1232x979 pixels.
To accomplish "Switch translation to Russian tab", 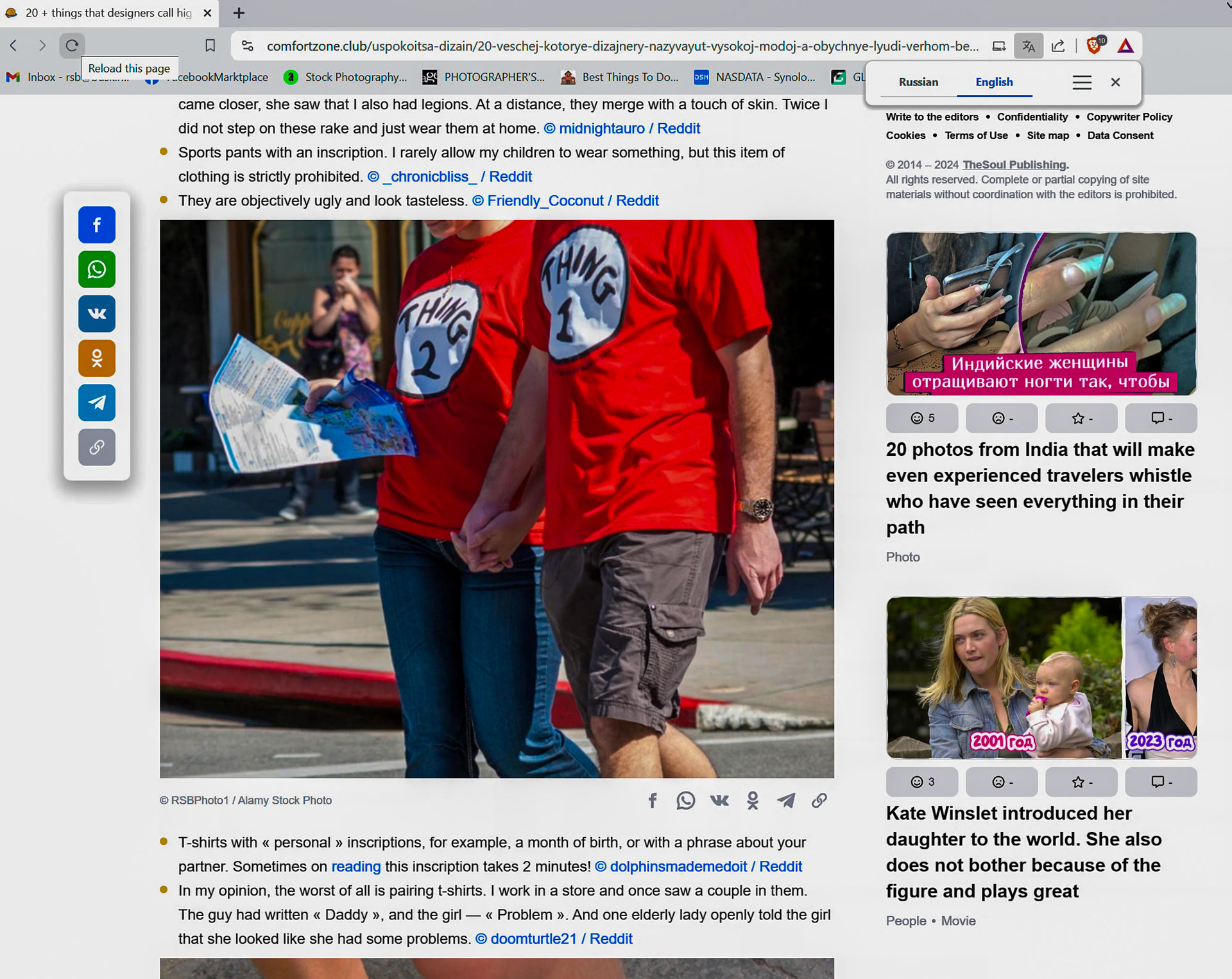I will [x=918, y=82].
